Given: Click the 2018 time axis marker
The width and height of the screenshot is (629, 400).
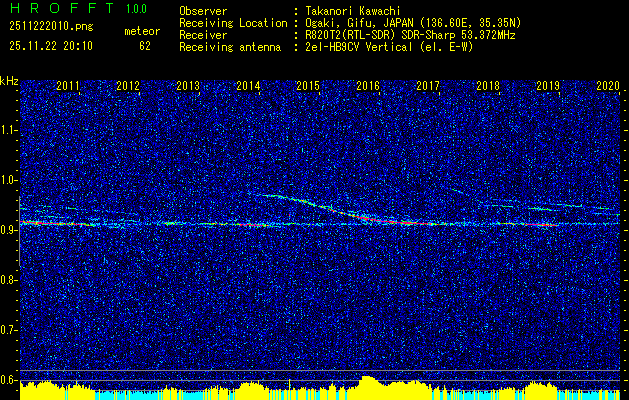Looking at the screenshot, I should coord(488,85).
